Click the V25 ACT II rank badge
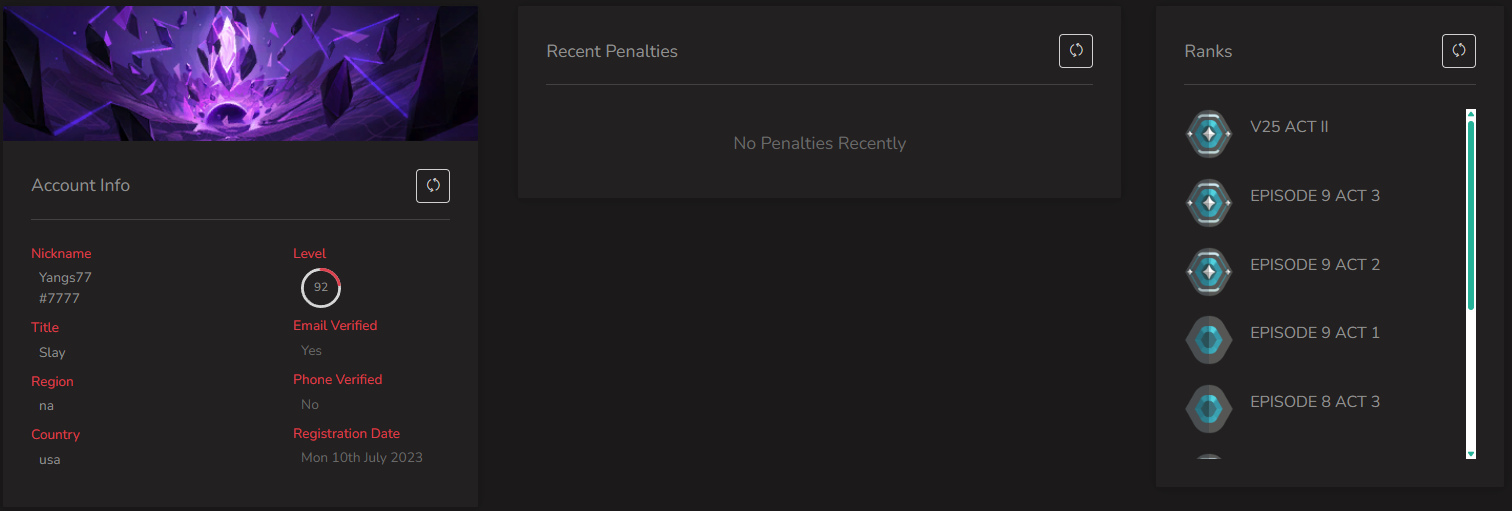Screen dimensions: 1512x511 [1209, 134]
